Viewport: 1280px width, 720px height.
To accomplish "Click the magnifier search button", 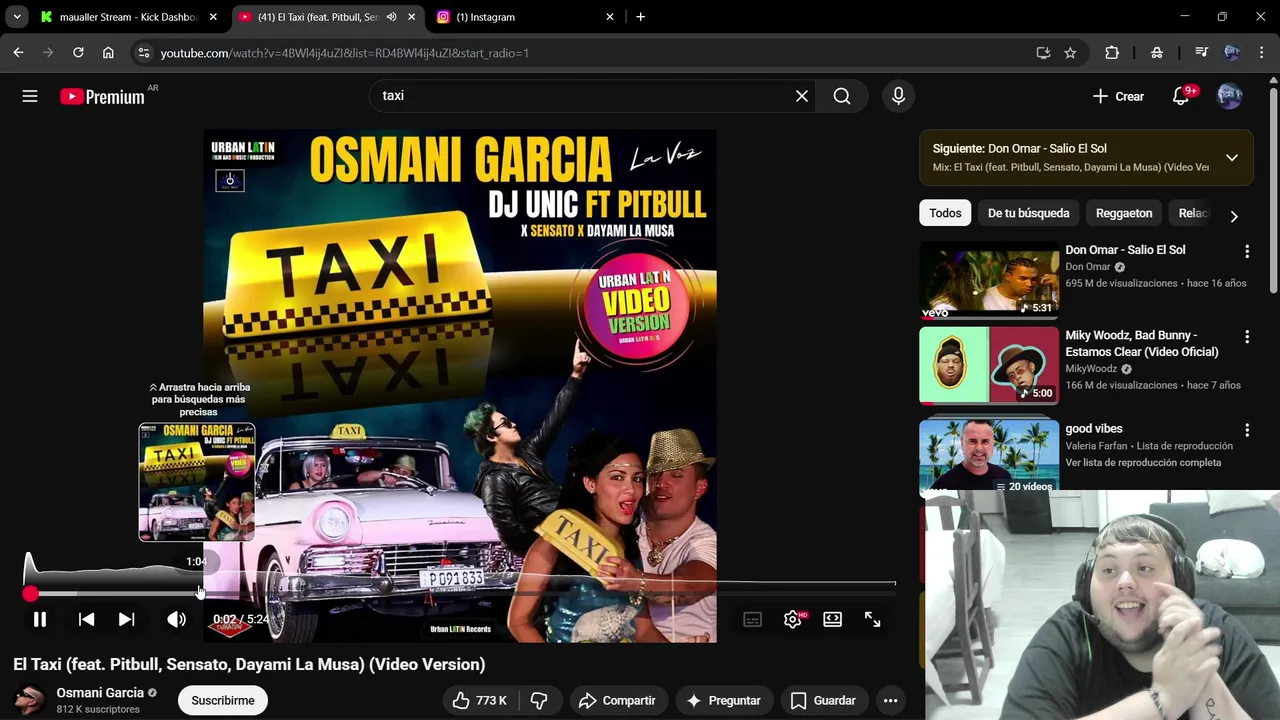I will coord(842,96).
